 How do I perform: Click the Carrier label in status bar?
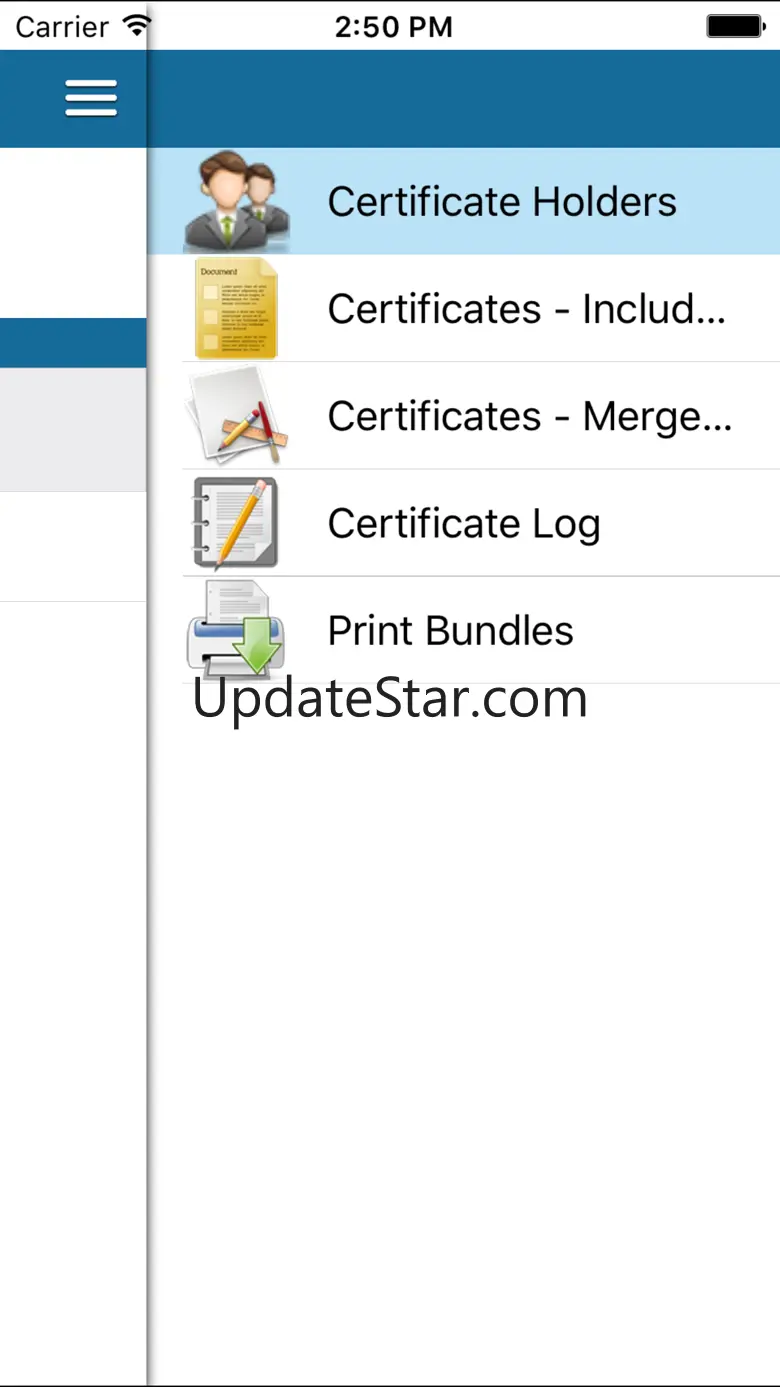coord(62,27)
